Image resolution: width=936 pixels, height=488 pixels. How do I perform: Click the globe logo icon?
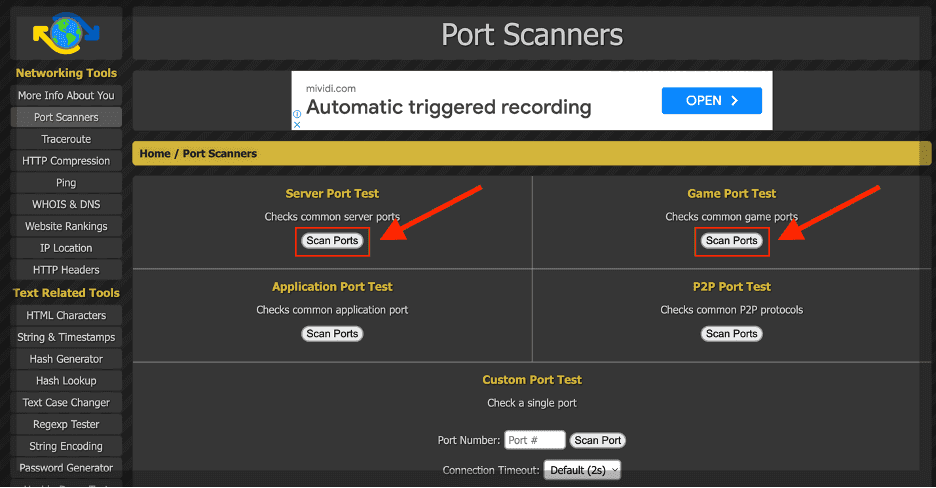[66, 33]
